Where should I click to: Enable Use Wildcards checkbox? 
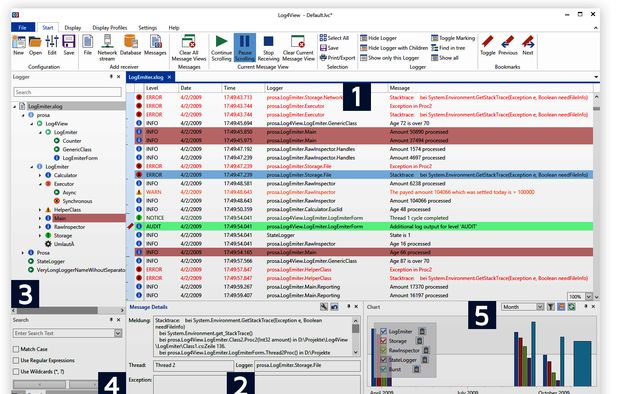pos(16,371)
